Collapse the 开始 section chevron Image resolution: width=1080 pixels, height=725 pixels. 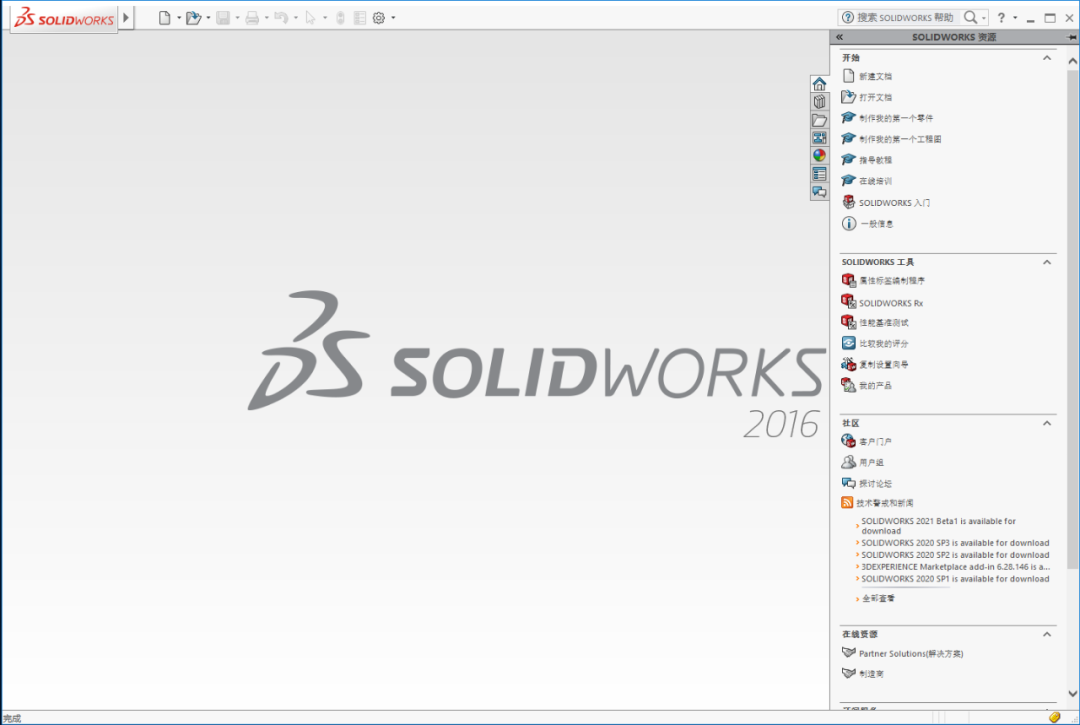click(1047, 58)
